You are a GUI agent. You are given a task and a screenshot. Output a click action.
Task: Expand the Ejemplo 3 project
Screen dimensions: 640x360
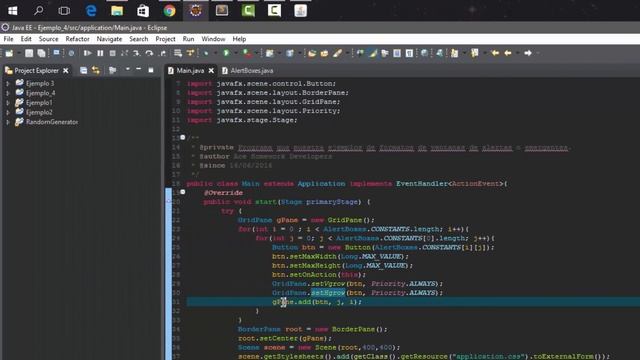tap(7, 83)
